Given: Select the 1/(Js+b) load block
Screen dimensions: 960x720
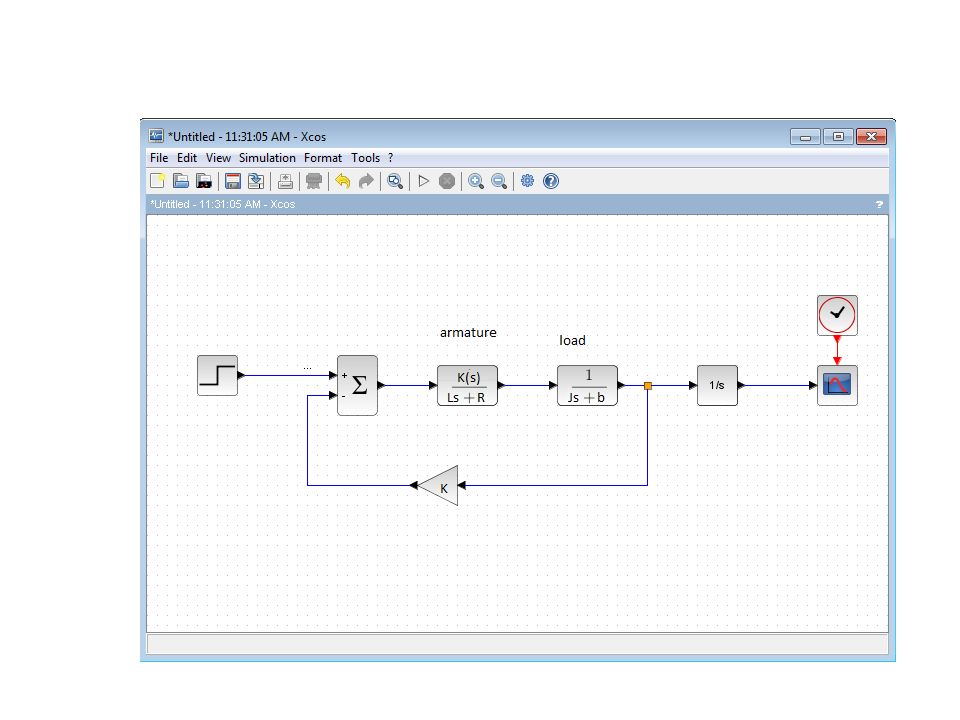Looking at the screenshot, I should [x=587, y=385].
